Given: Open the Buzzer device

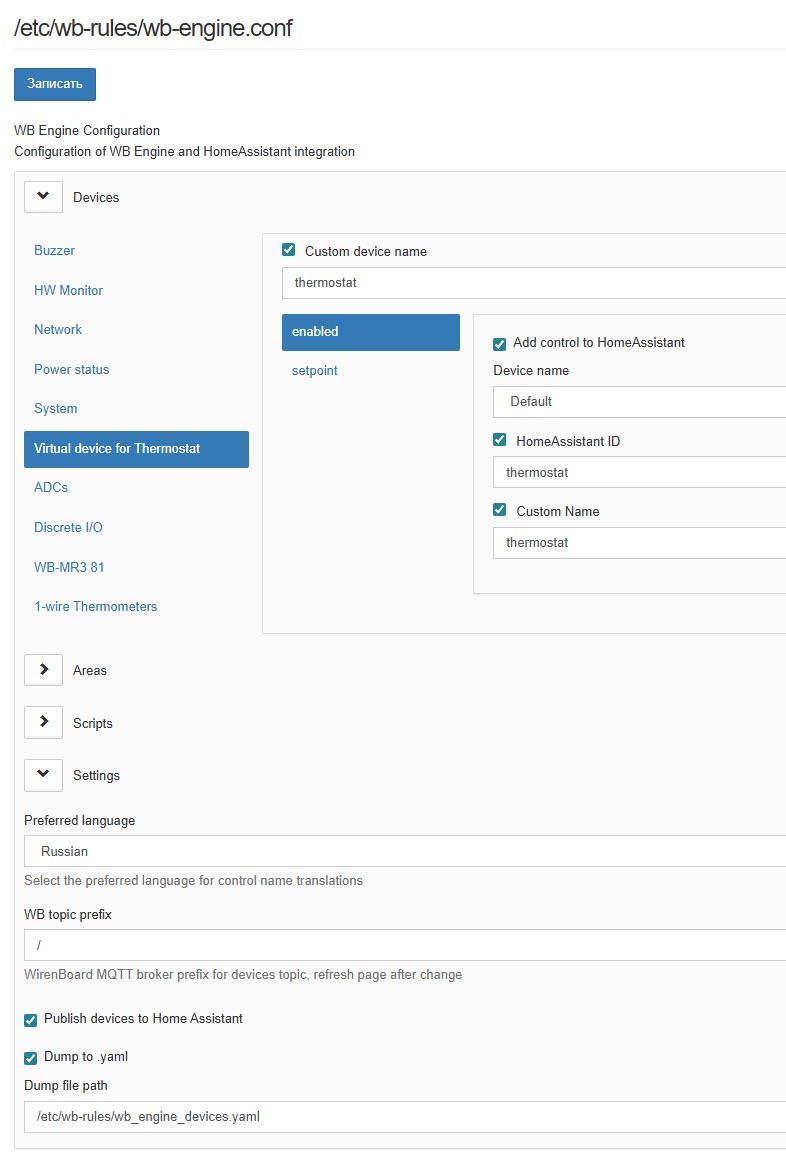Looking at the screenshot, I should coord(54,250).
